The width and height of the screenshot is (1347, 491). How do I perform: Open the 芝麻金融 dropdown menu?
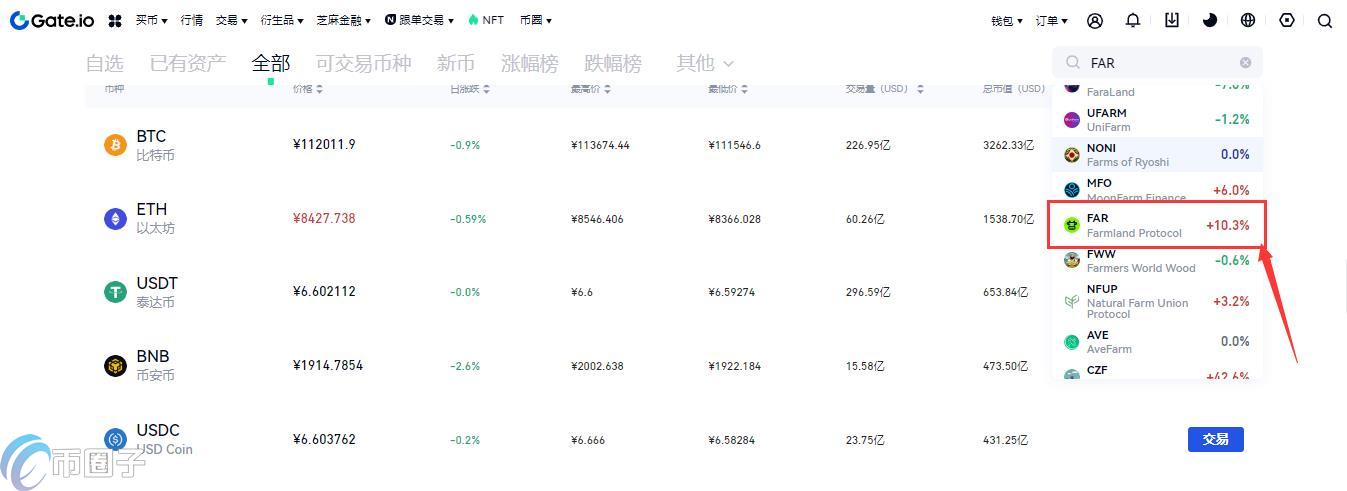[343, 20]
